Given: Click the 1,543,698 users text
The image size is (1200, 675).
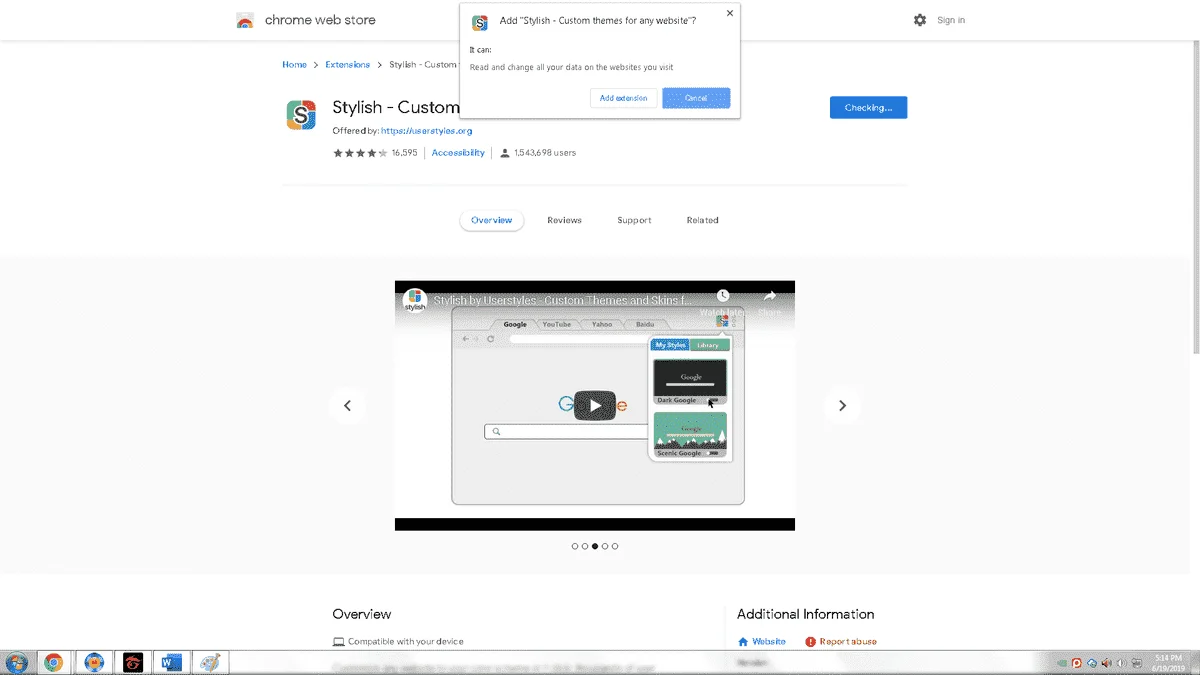Looking at the screenshot, I should (545, 153).
